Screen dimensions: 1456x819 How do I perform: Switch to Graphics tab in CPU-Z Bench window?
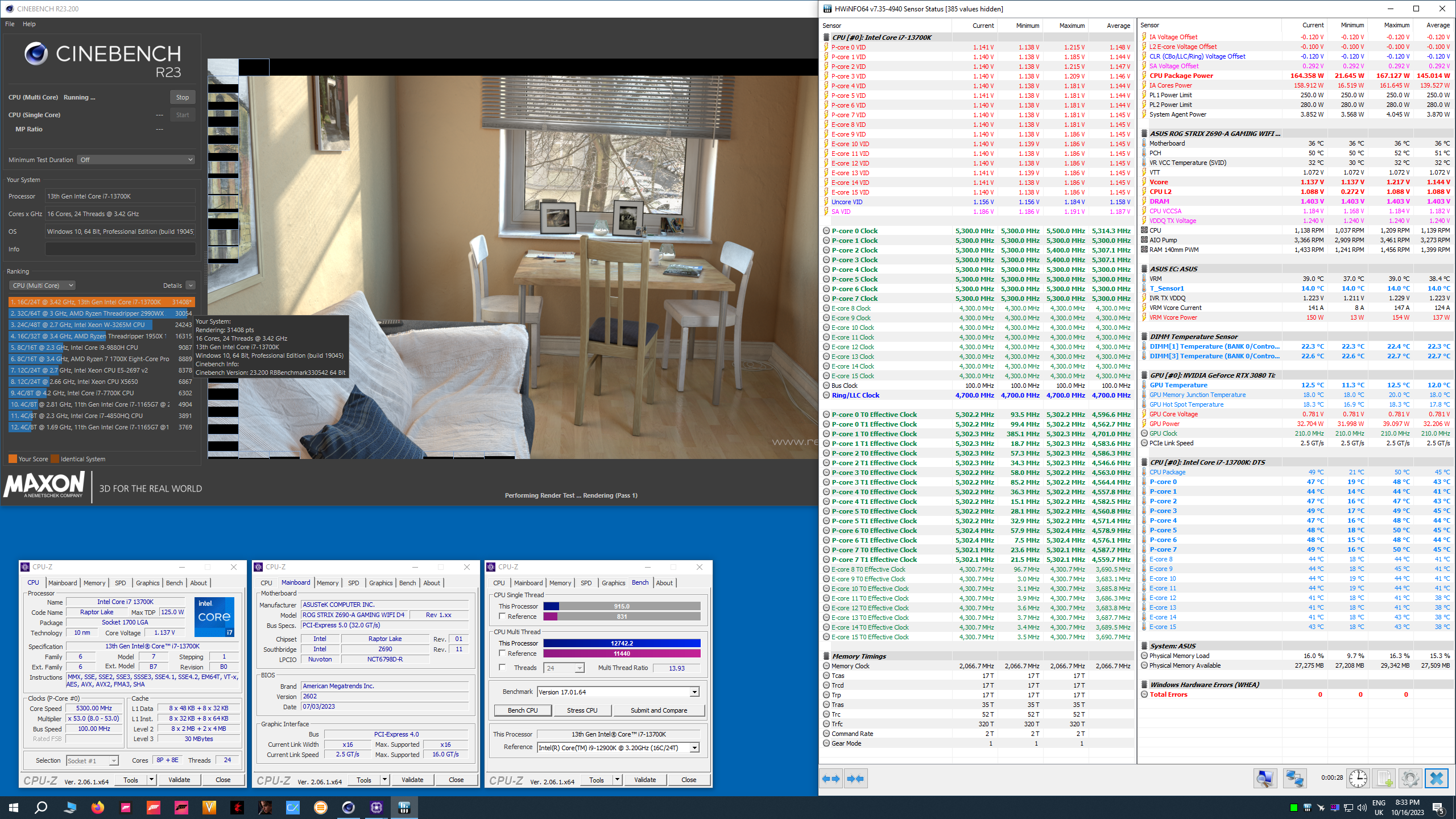[x=613, y=583]
